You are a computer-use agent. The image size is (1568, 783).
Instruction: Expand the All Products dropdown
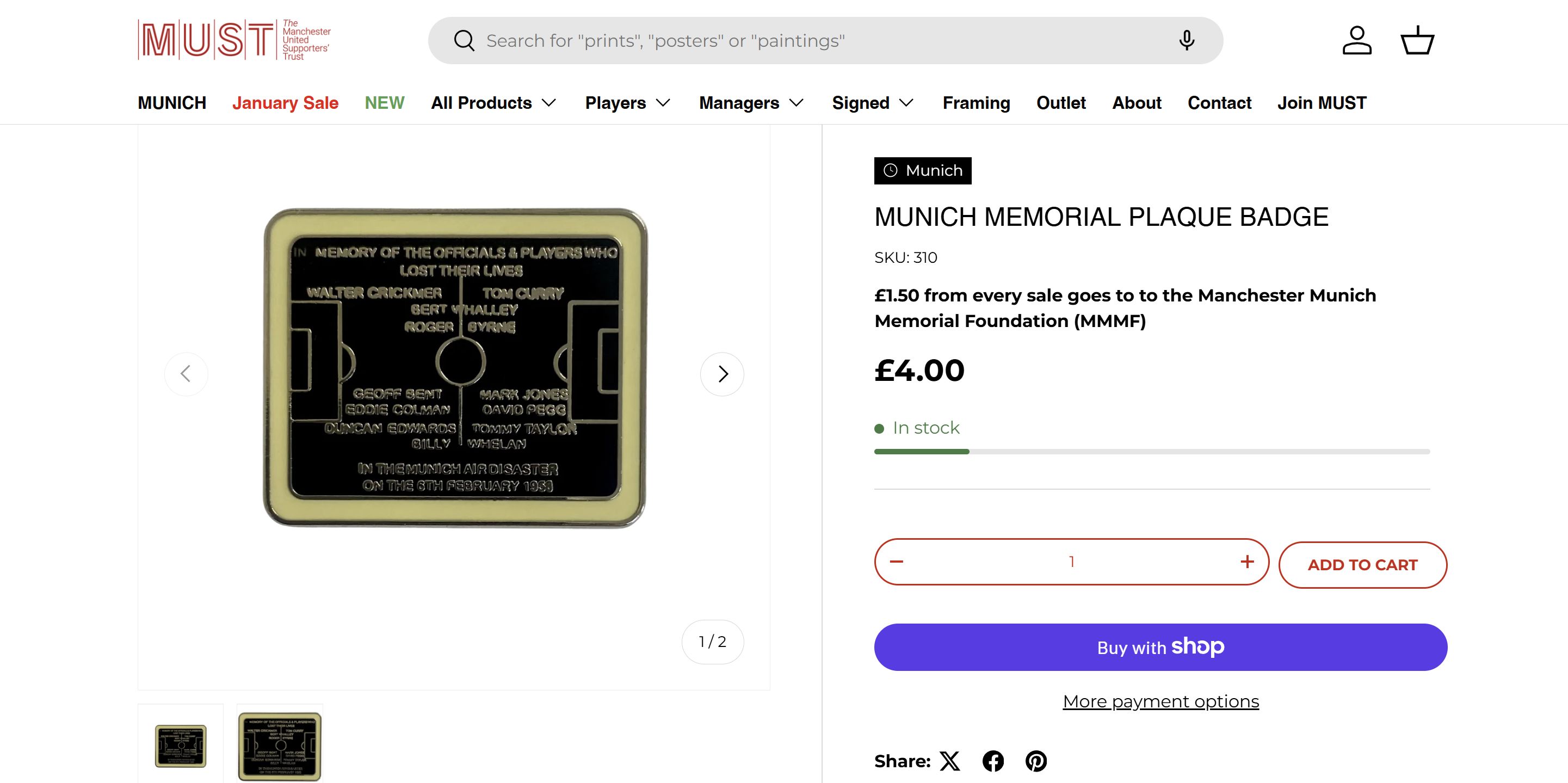(493, 103)
